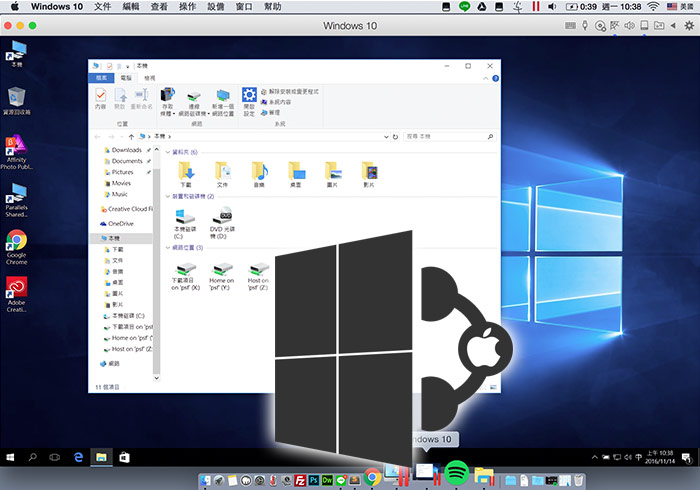Screen dimensions: 700x490
Task: Open Affinity Photo desktop shortcut
Action: tap(17, 152)
